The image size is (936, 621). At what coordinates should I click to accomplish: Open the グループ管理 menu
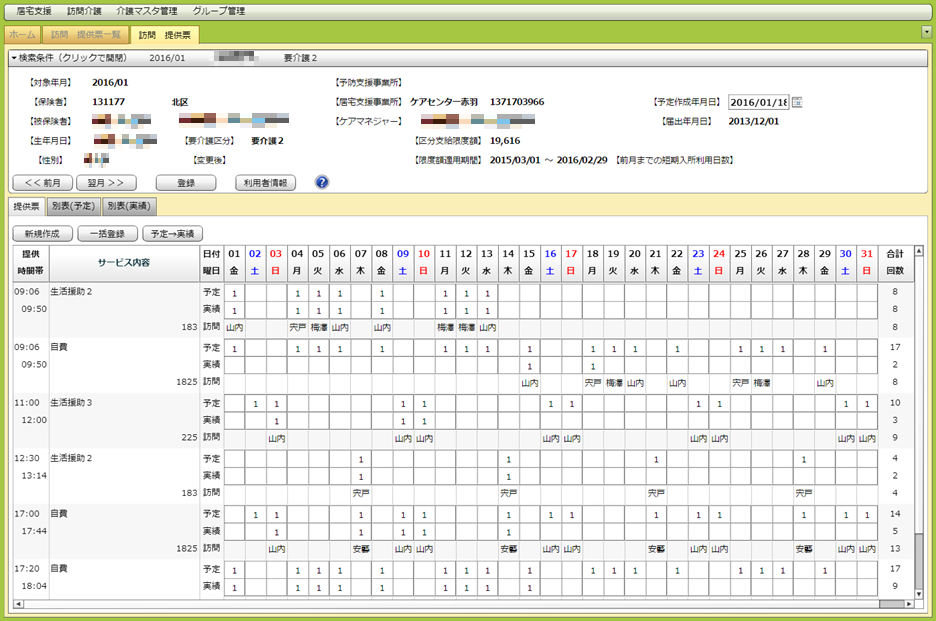[220, 11]
